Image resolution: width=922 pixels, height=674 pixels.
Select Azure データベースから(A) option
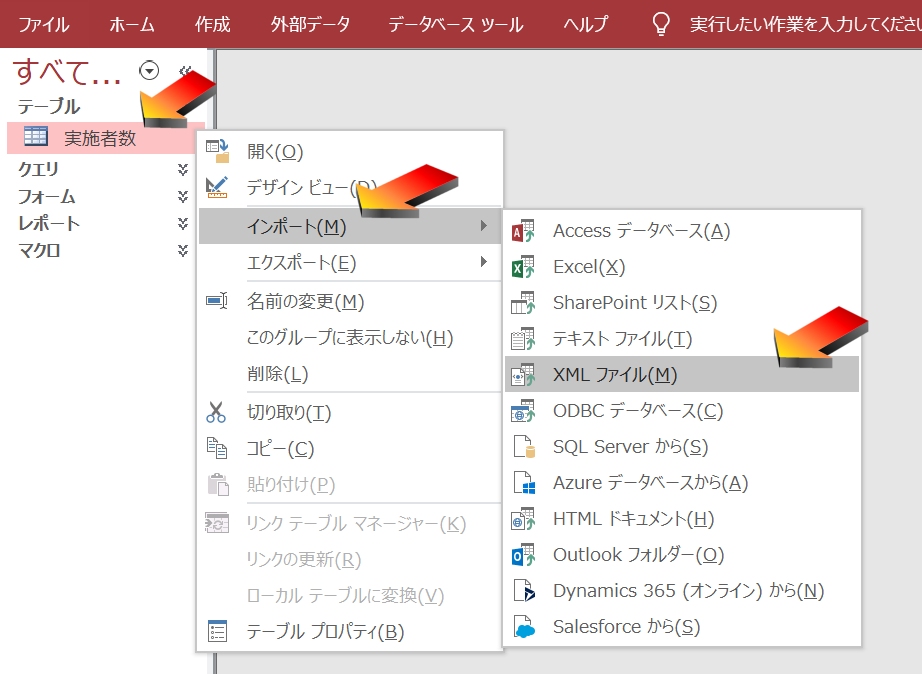(682, 483)
